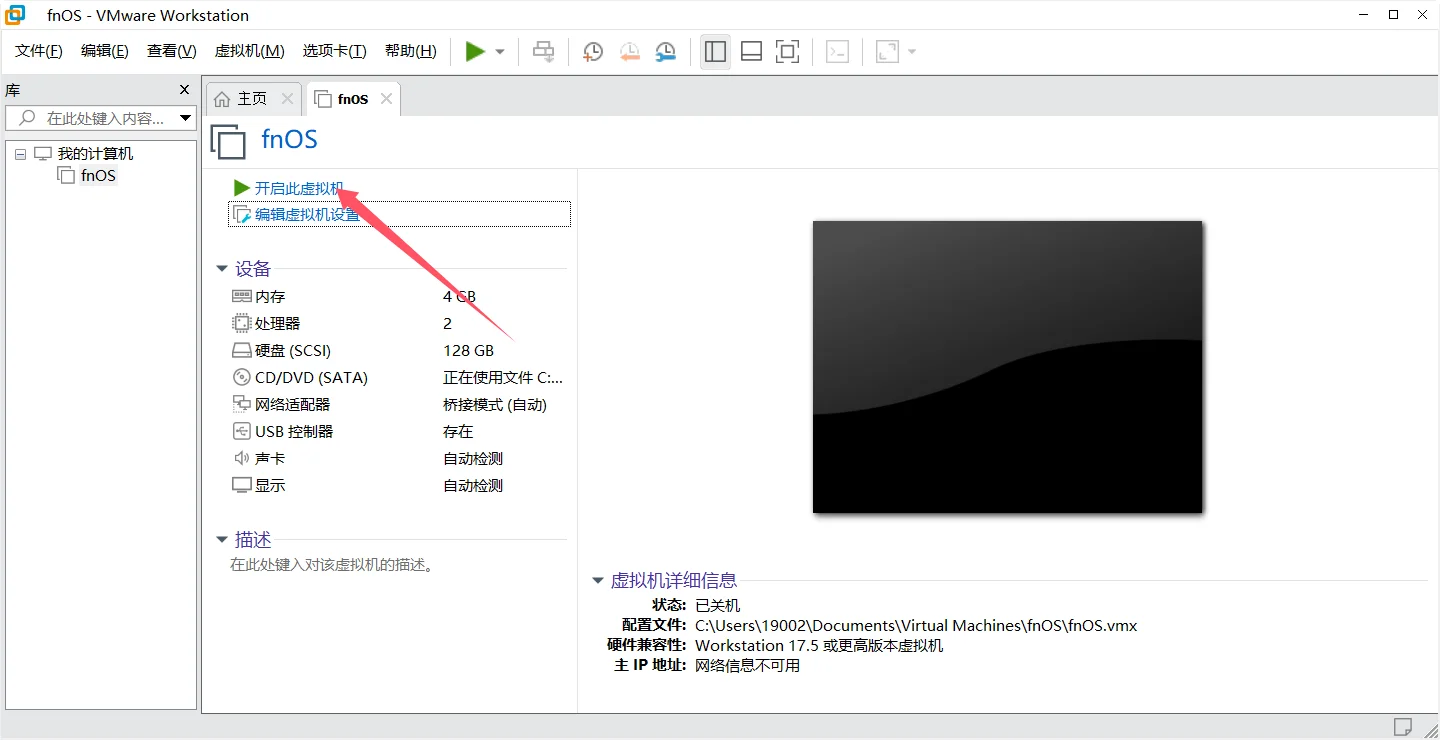Click the Workstation 17.5 compatibility text
1440x740 pixels.
[819, 646]
